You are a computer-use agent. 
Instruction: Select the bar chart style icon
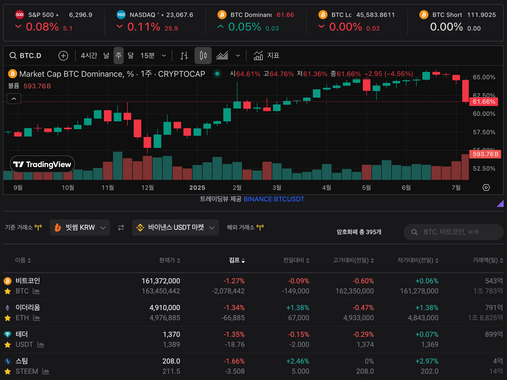click(x=184, y=56)
